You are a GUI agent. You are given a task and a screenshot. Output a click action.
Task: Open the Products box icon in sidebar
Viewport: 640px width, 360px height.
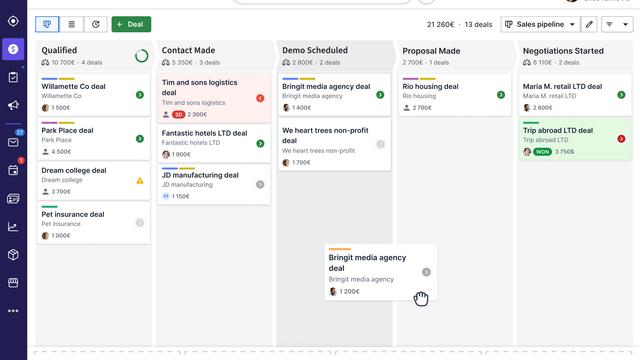13,255
